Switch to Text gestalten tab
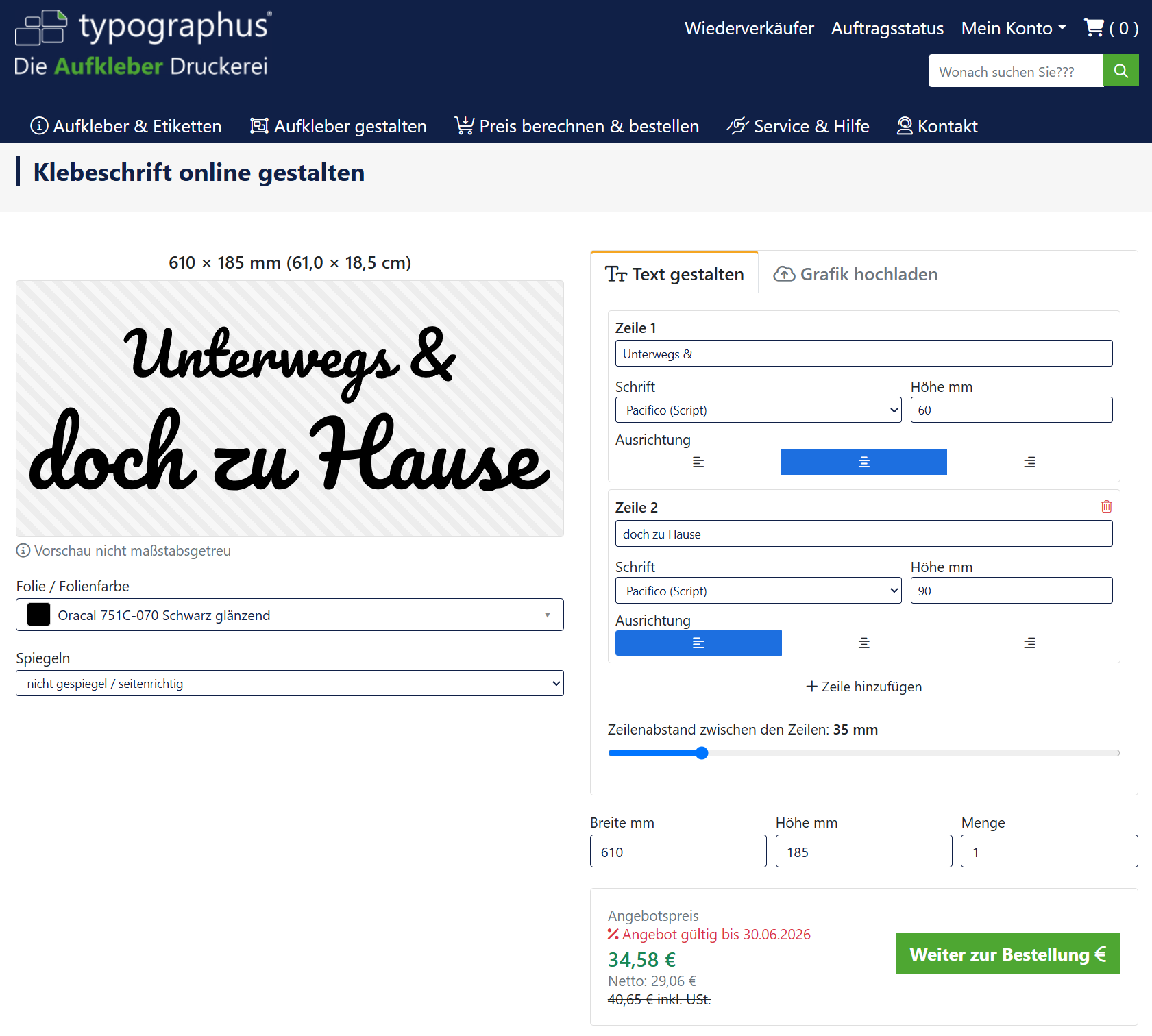1152x1036 pixels. tap(674, 274)
